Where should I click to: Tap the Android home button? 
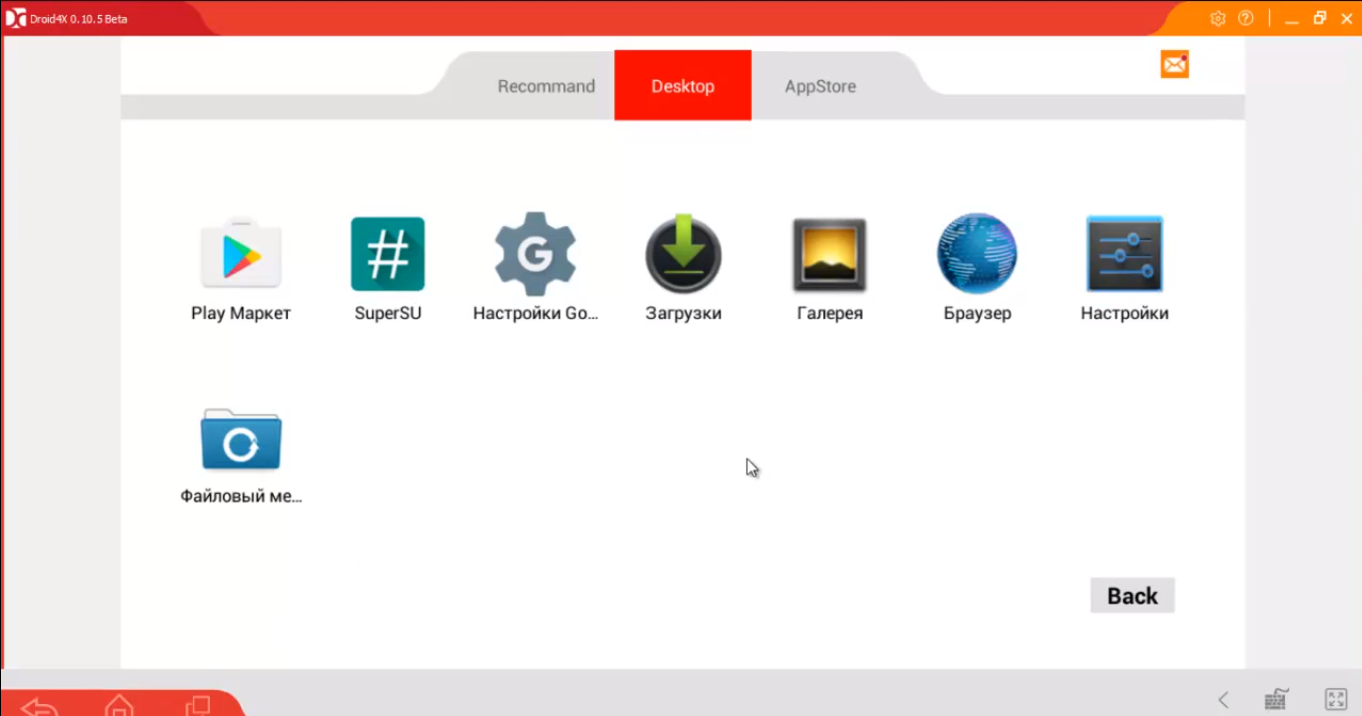tap(119, 705)
